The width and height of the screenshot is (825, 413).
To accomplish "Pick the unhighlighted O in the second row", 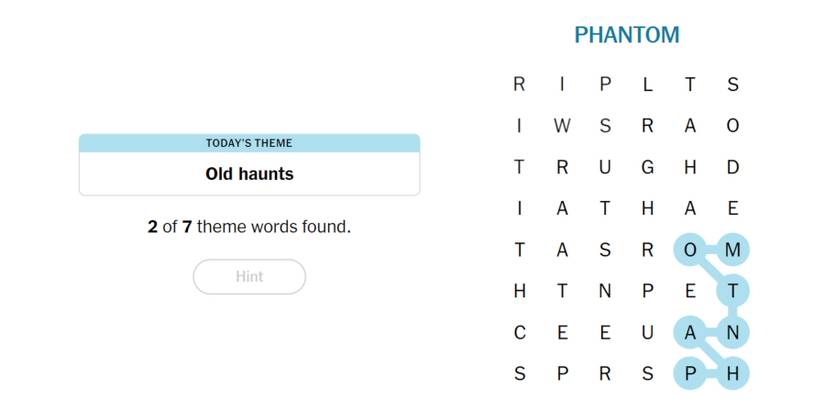I will 732,126.
